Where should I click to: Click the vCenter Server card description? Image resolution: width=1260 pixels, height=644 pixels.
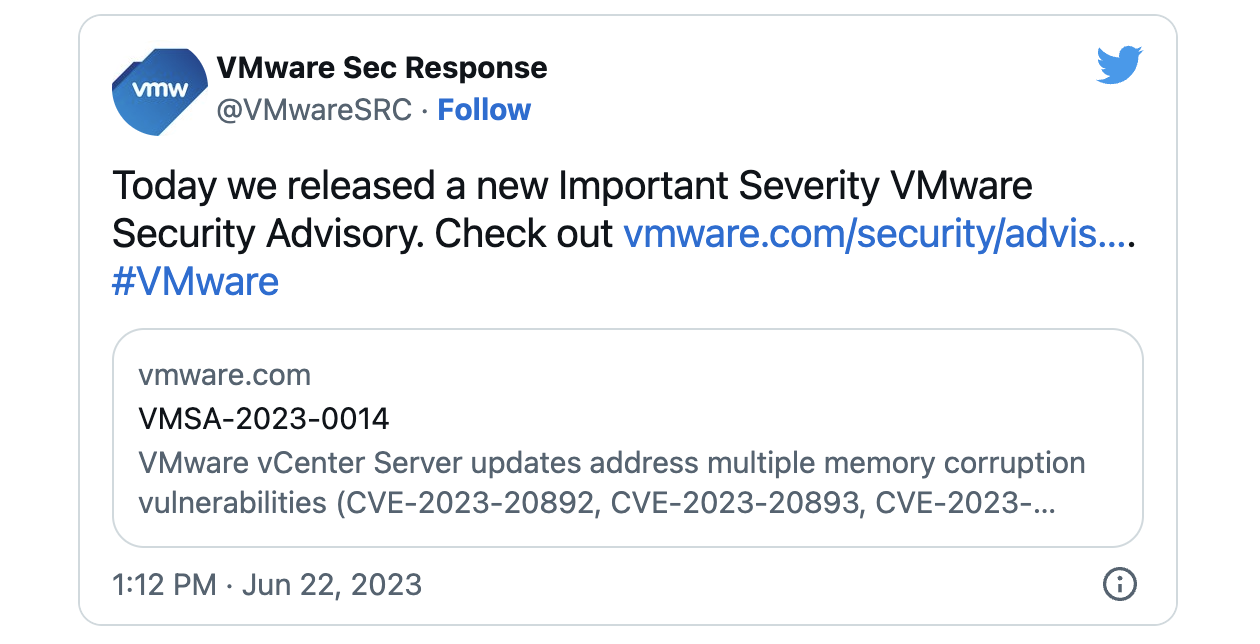(612, 483)
